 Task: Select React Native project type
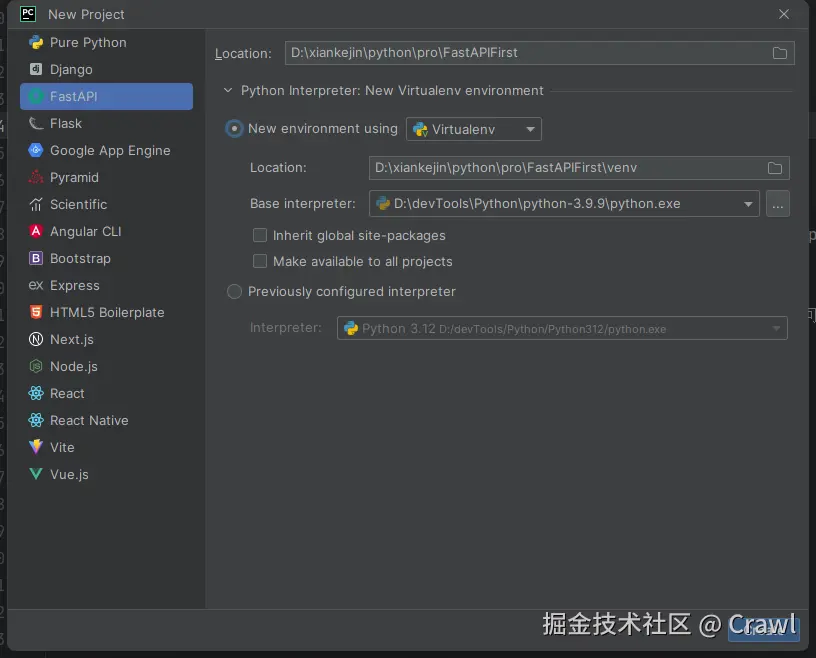pyautogui.click(x=89, y=420)
